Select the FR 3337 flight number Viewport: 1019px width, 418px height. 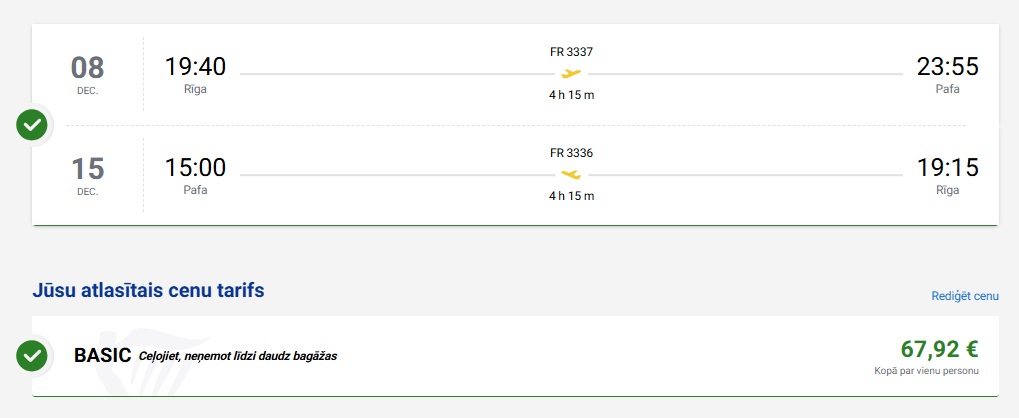point(571,52)
